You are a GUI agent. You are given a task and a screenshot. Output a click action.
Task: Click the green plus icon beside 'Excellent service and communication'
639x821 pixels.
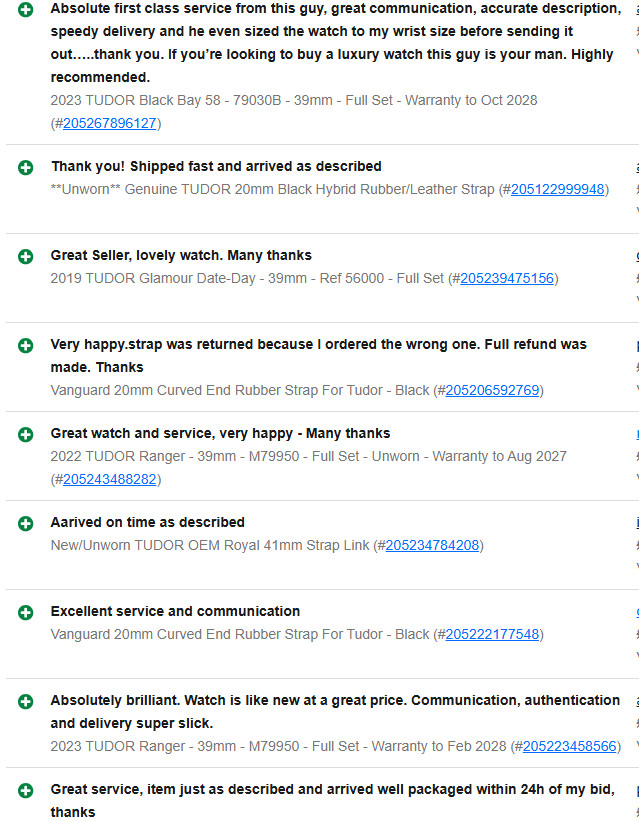click(25, 613)
